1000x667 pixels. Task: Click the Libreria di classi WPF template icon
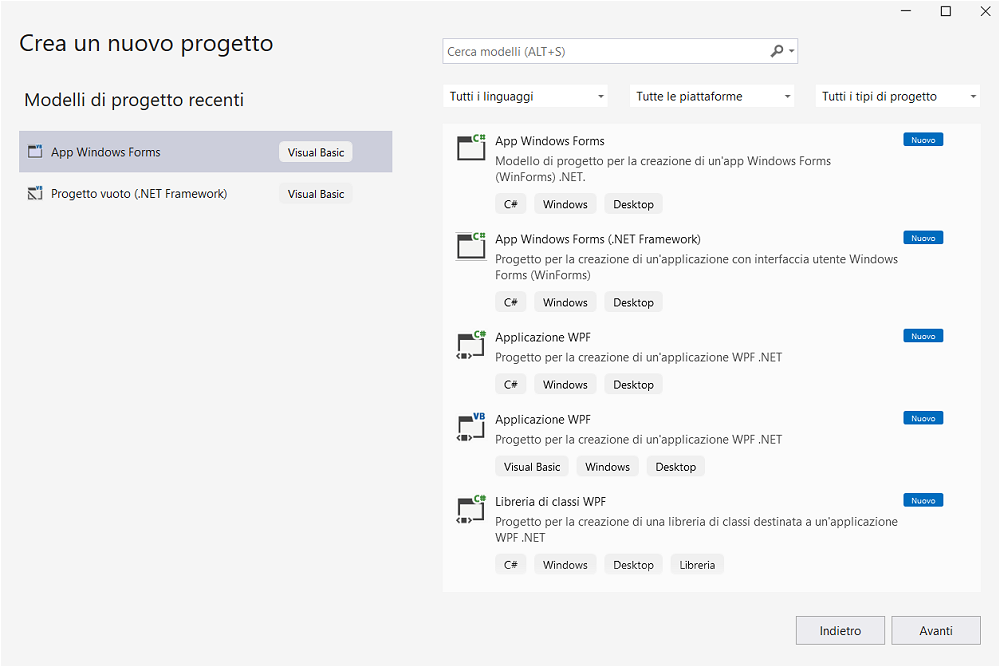[x=472, y=509]
